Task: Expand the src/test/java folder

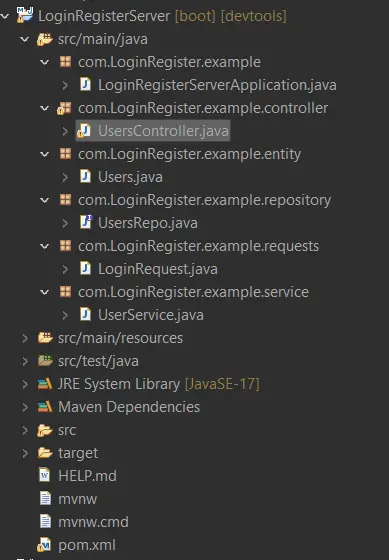Action: click(x=25, y=361)
